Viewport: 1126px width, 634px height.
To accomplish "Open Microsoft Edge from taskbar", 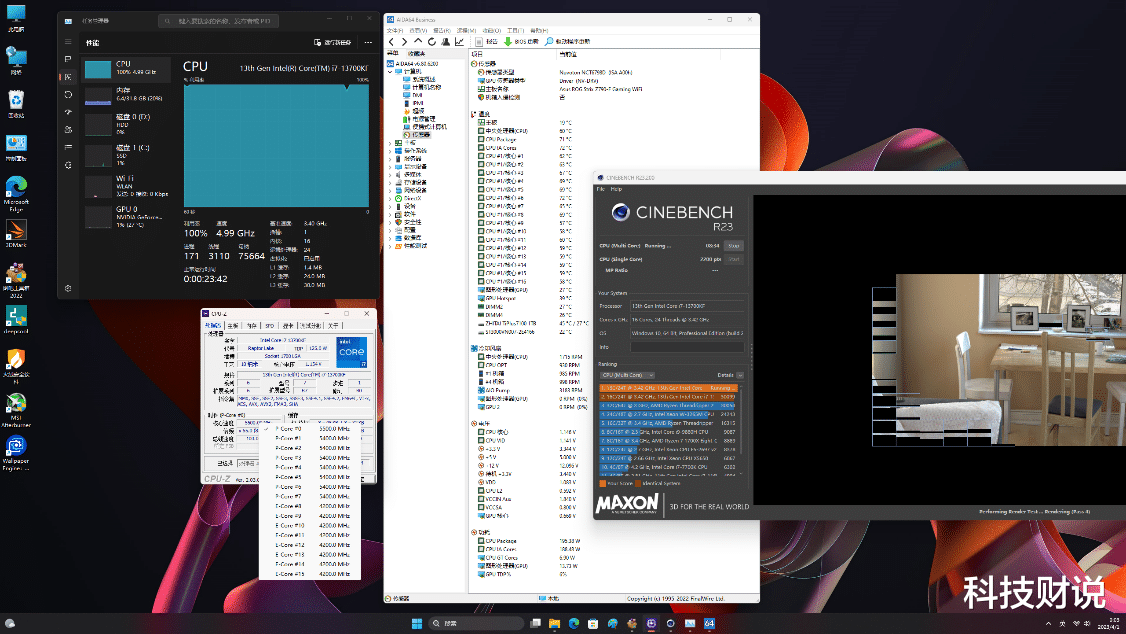I will pos(574,623).
